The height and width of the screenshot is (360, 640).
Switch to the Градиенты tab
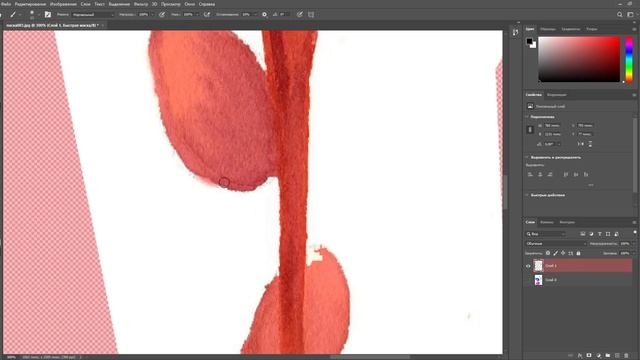click(571, 29)
